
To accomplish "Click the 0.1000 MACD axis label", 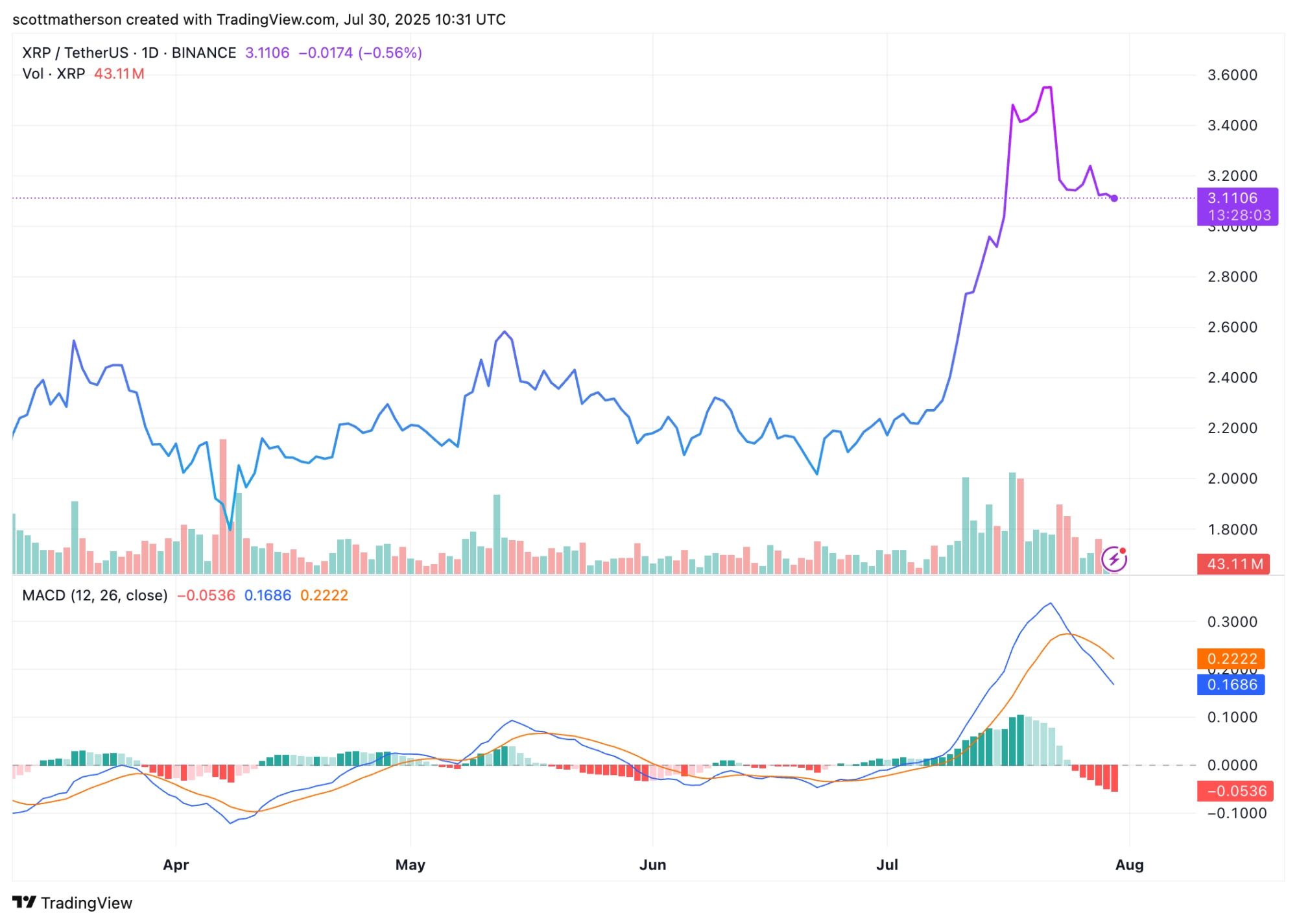I will click(1232, 717).
